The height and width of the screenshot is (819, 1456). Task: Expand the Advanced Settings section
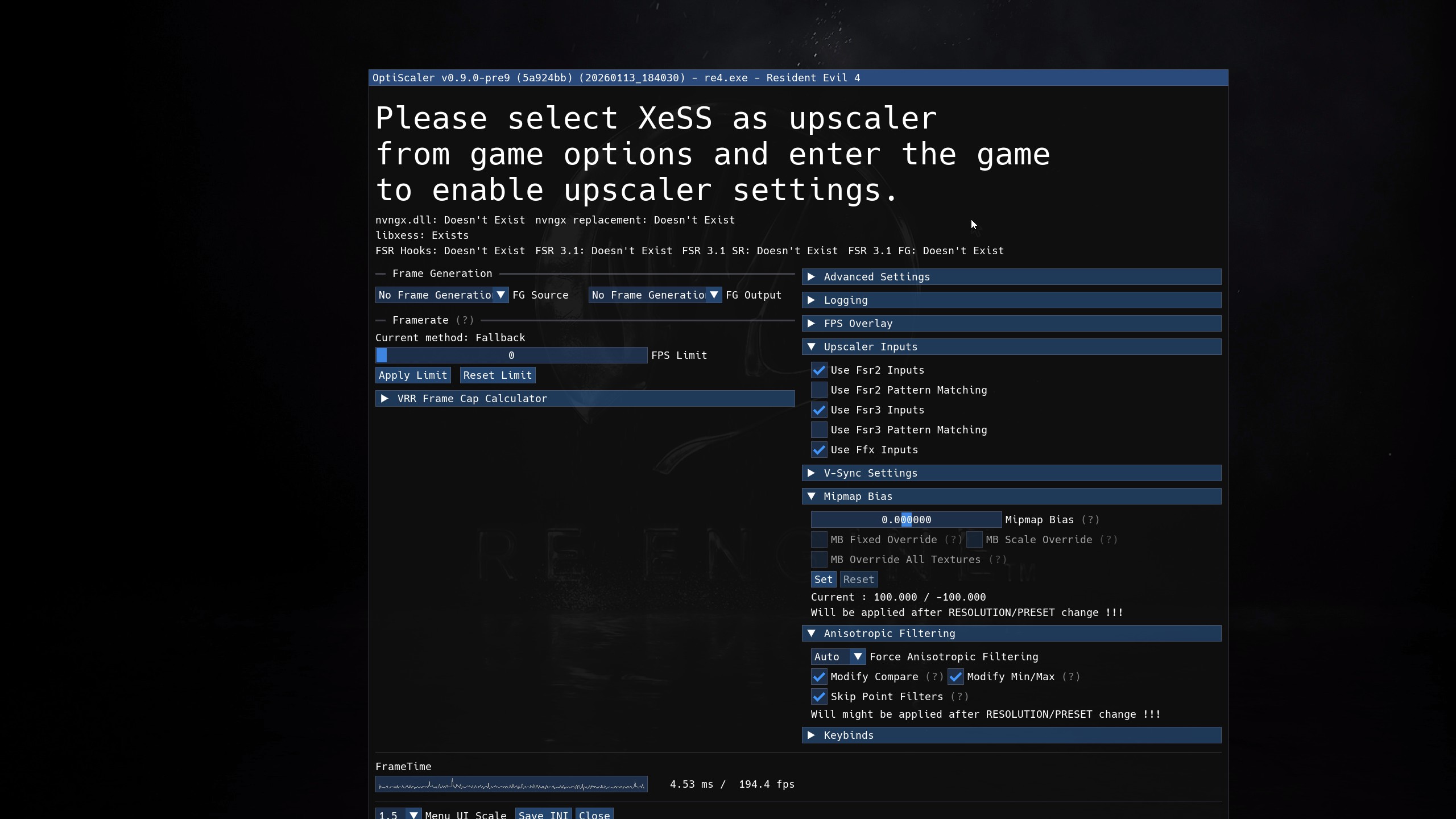click(x=1011, y=277)
